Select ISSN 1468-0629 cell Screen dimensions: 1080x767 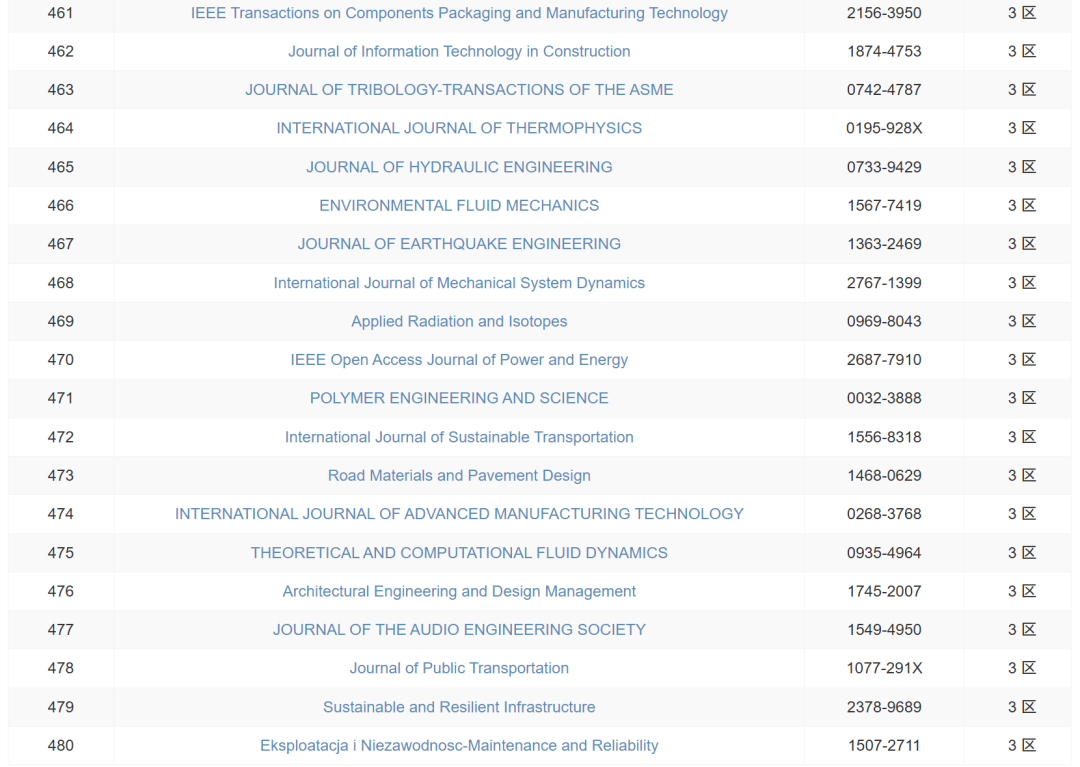click(884, 476)
